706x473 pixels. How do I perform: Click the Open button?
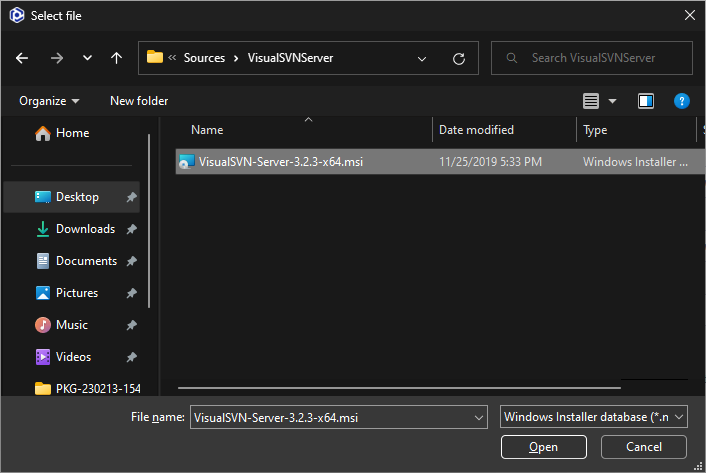(543, 447)
